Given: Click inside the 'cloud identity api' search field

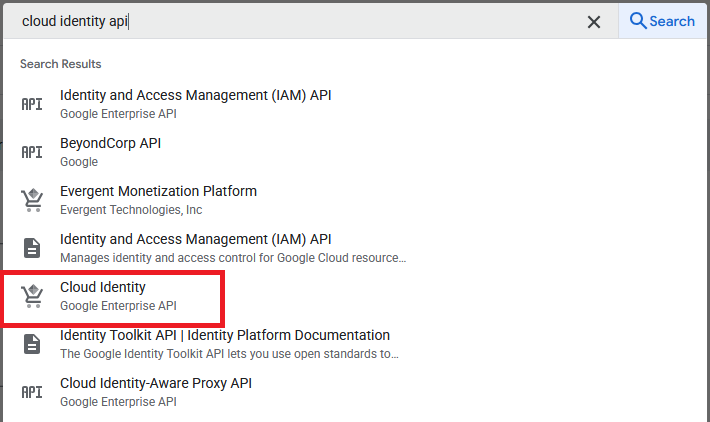Looking at the screenshot, I should point(300,21).
